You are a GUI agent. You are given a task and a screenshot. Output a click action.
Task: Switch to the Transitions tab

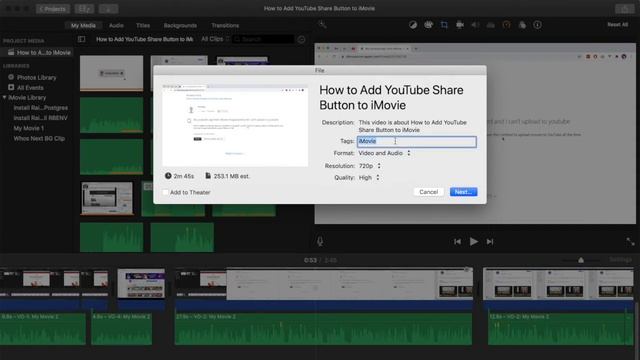[225, 25]
